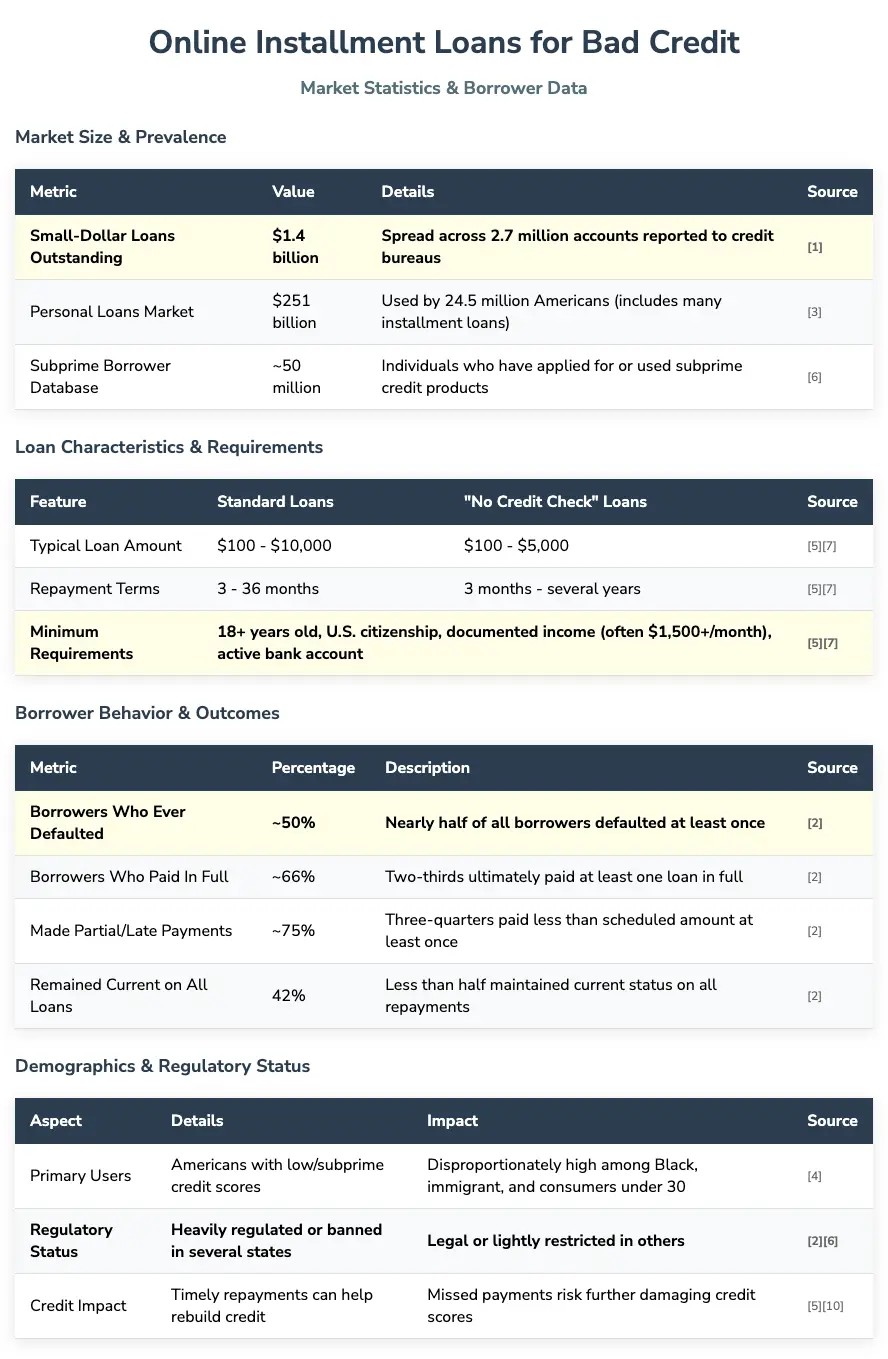Click source [5][10] for Credit Impact
Image resolution: width=888 pixels, height=1359 pixels.
coord(826,1306)
